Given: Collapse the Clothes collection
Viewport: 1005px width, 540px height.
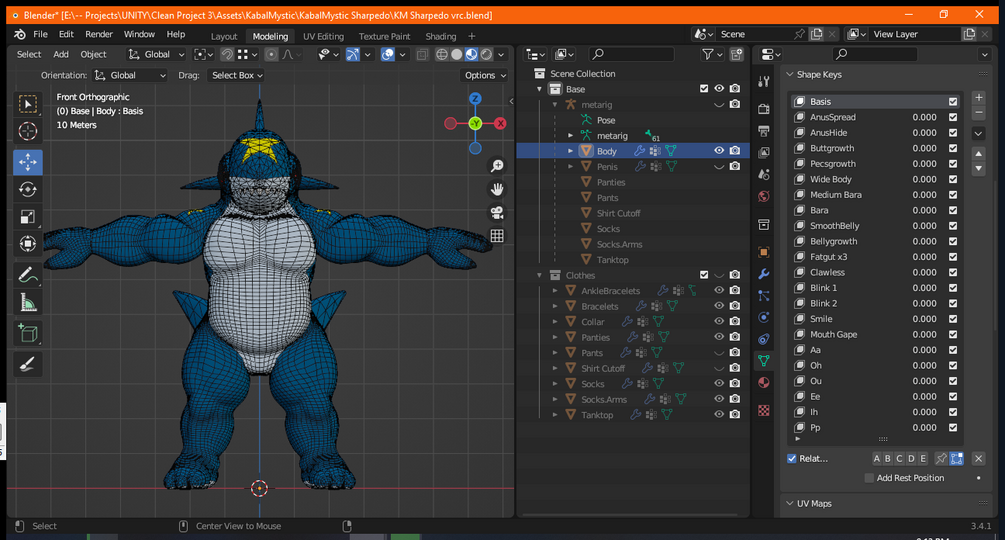Looking at the screenshot, I should pyautogui.click(x=539, y=275).
